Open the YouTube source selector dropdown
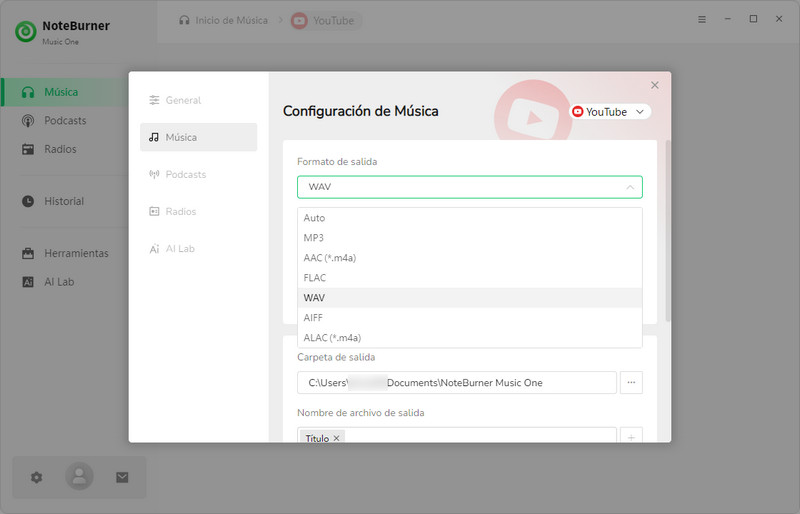The height and width of the screenshot is (514, 800). pos(610,112)
